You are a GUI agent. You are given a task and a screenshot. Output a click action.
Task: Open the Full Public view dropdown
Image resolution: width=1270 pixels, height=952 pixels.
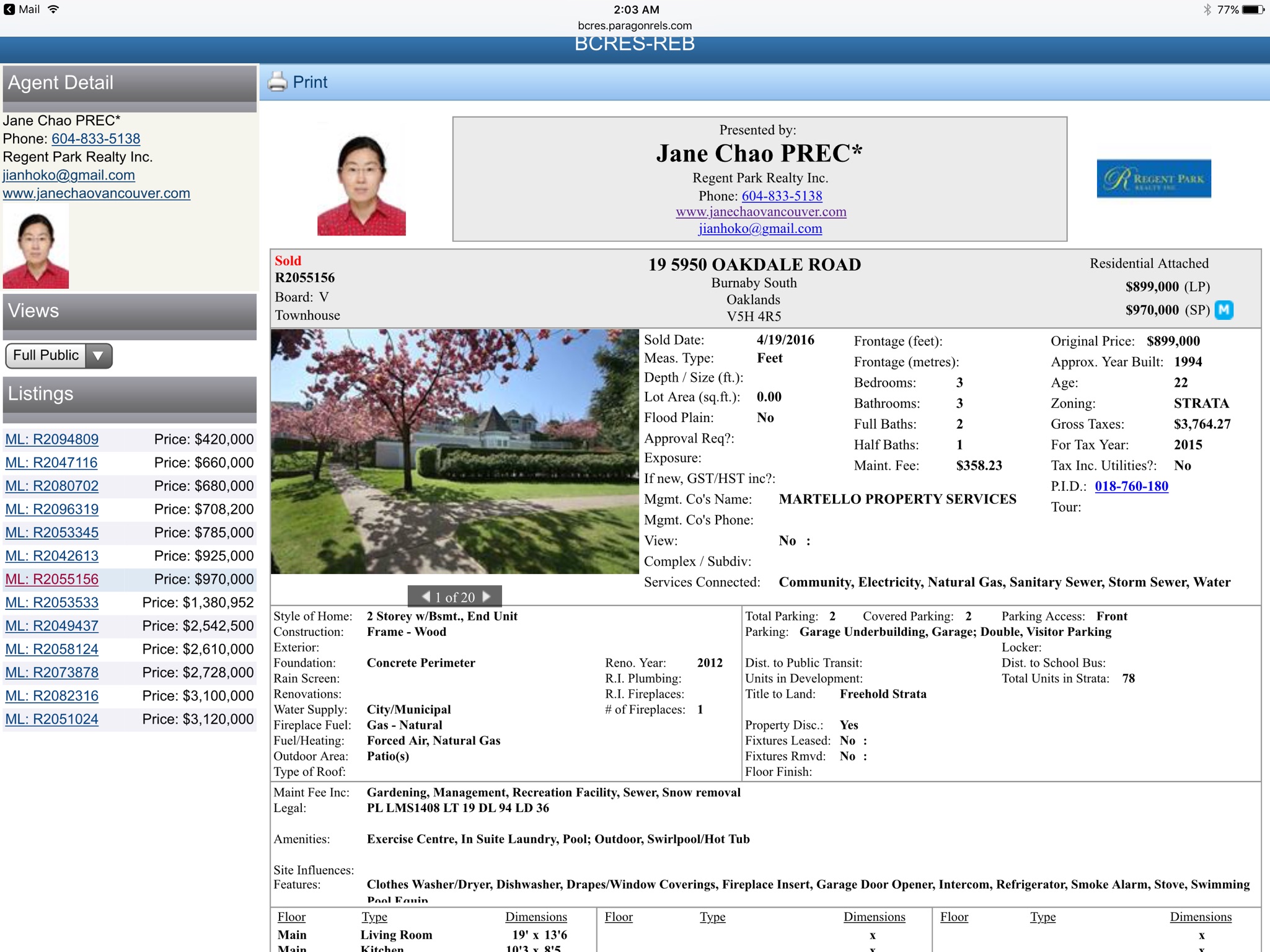46,355
